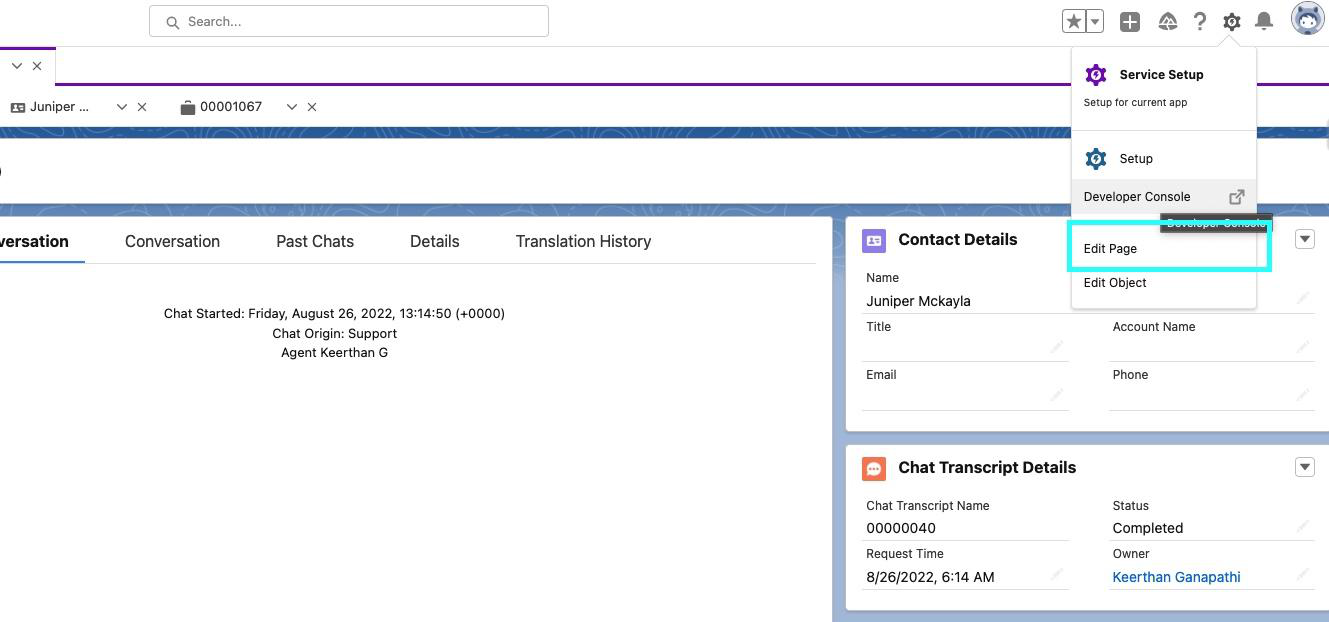Click the Service Setup gear icon
The width and height of the screenshot is (1329, 622).
[1096, 75]
